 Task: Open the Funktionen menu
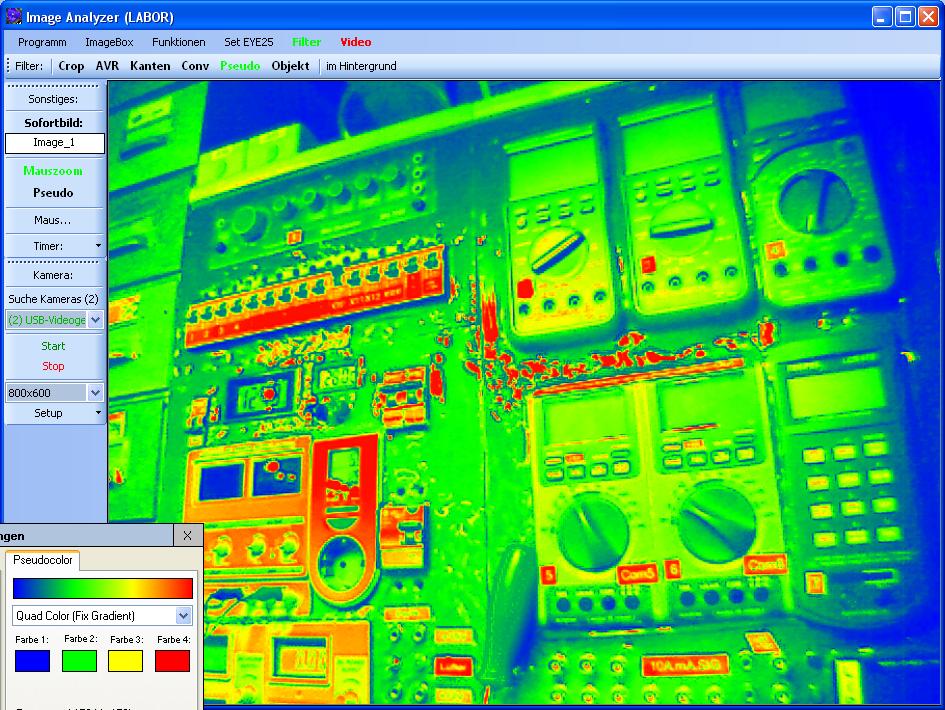(x=179, y=42)
